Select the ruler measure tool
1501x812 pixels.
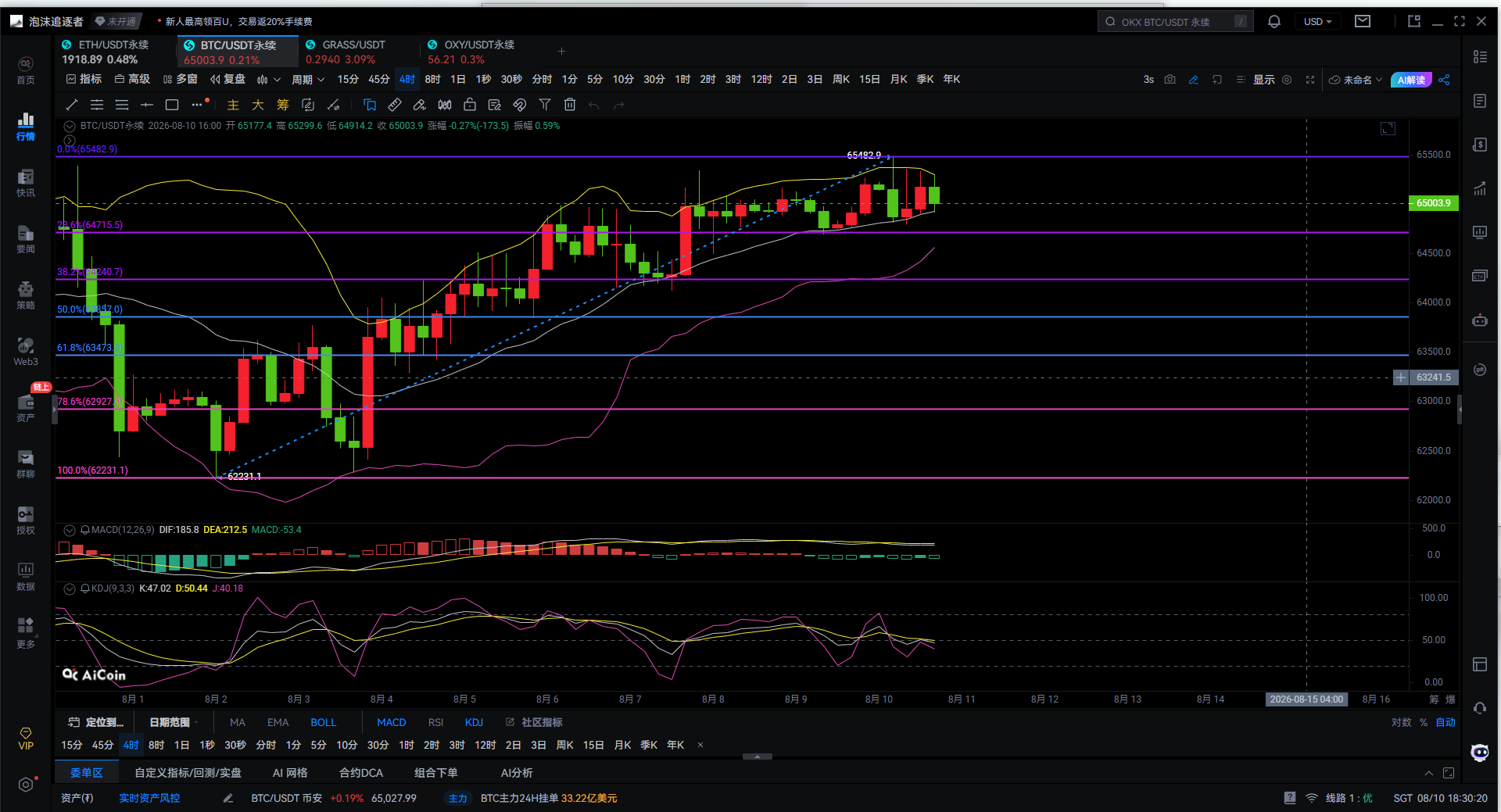pyautogui.click(x=395, y=105)
